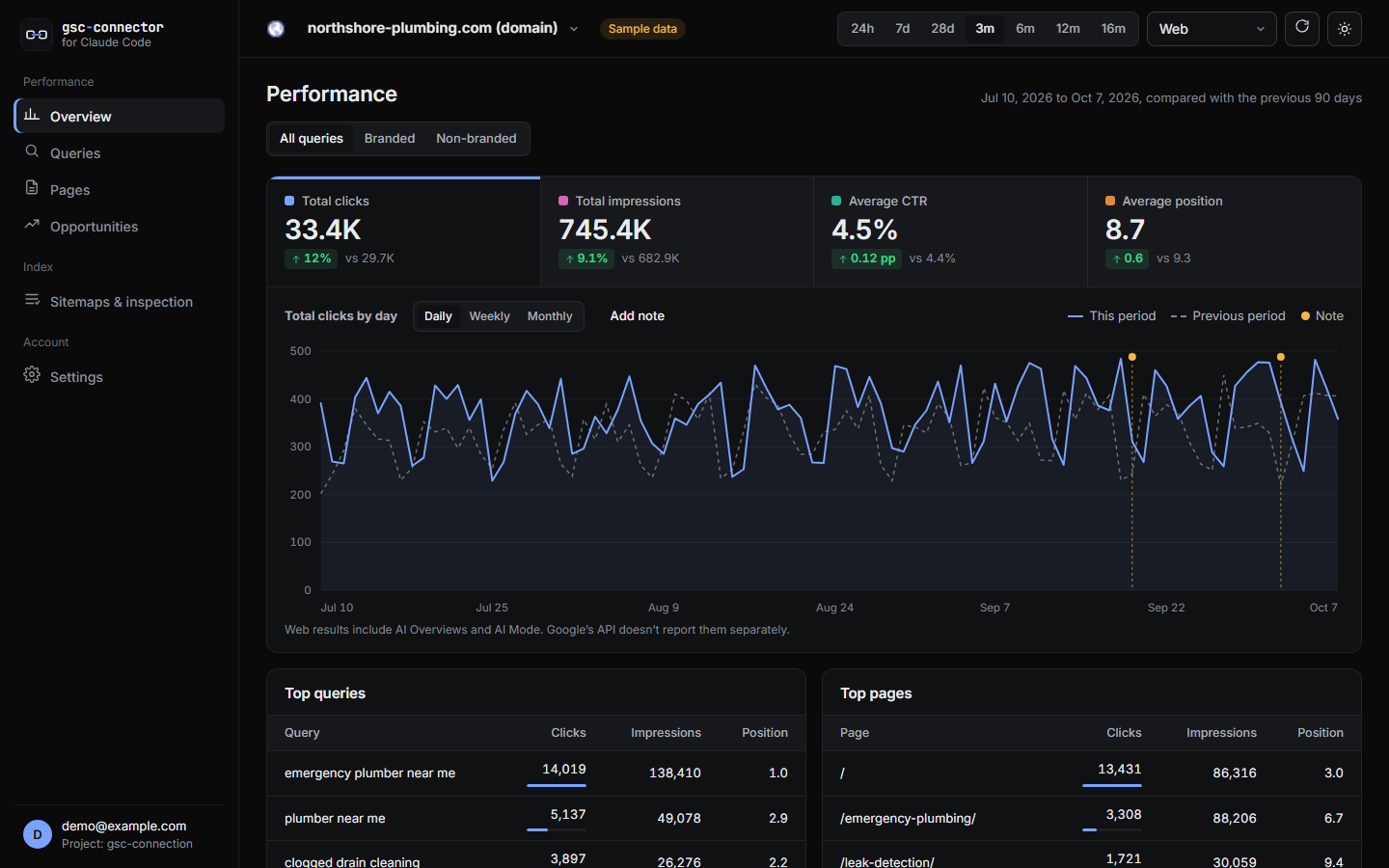Toggle light theme with sun icon
The width and height of the screenshot is (1389, 868).
[x=1345, y=29]
